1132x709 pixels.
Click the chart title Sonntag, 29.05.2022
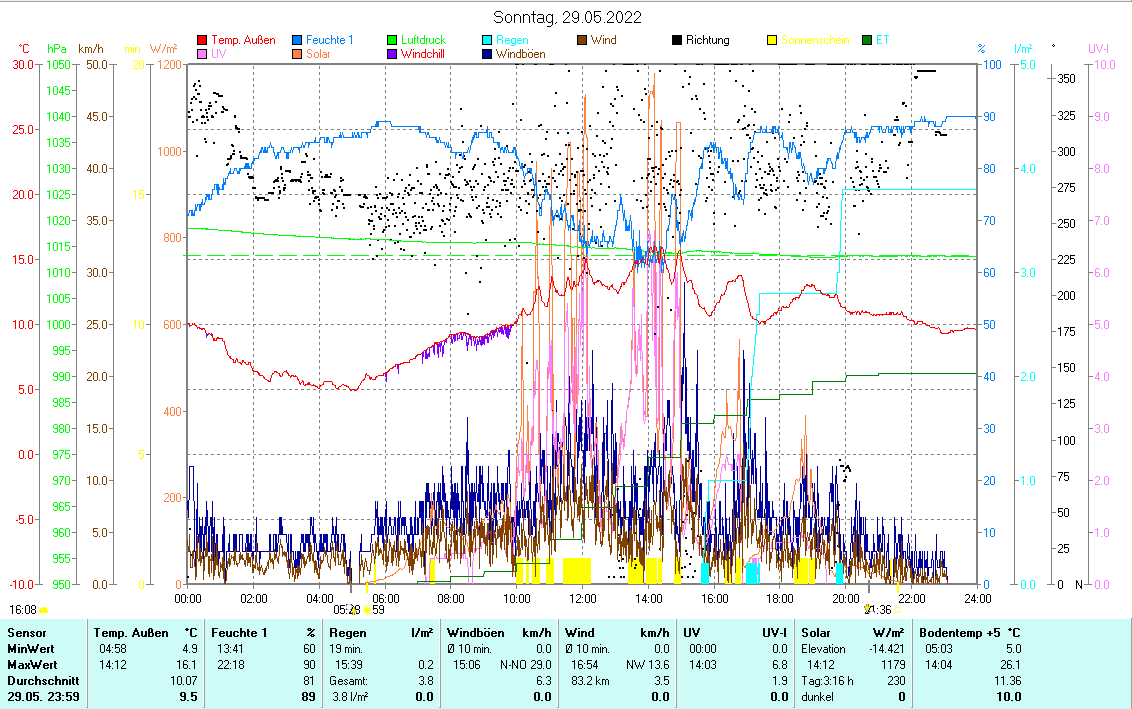click(567, 17)
